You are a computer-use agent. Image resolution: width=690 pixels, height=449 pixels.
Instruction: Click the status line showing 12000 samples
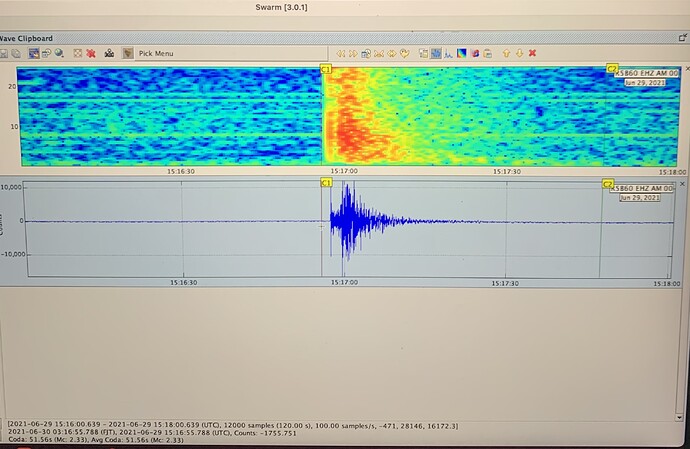point(233,426)
